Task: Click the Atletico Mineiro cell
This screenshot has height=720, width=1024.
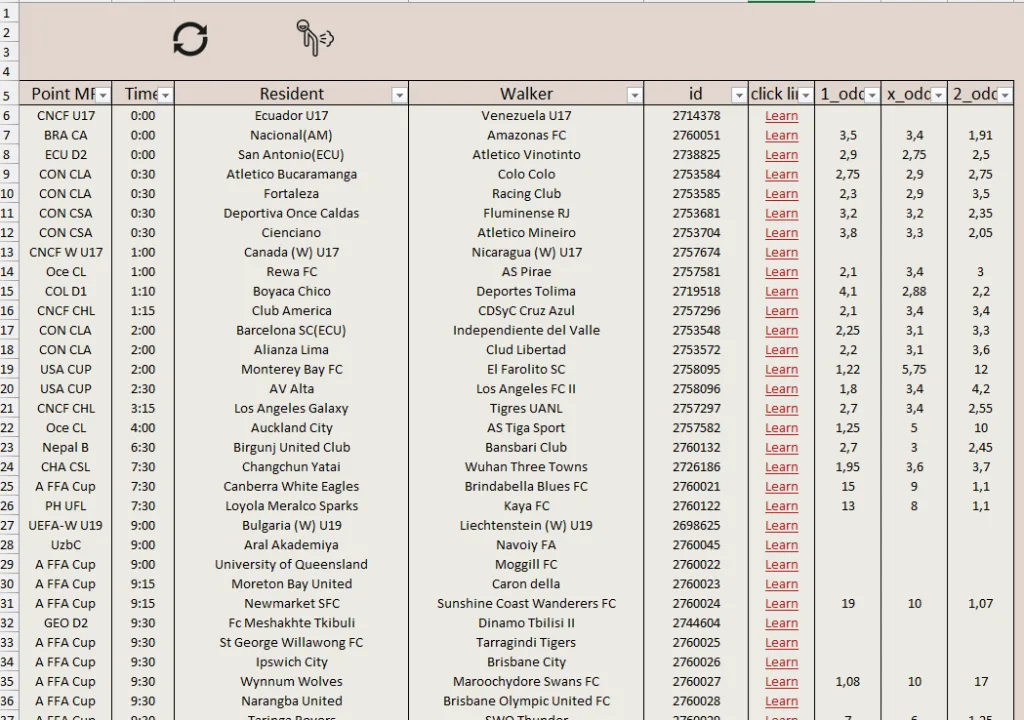Action: 526,233
